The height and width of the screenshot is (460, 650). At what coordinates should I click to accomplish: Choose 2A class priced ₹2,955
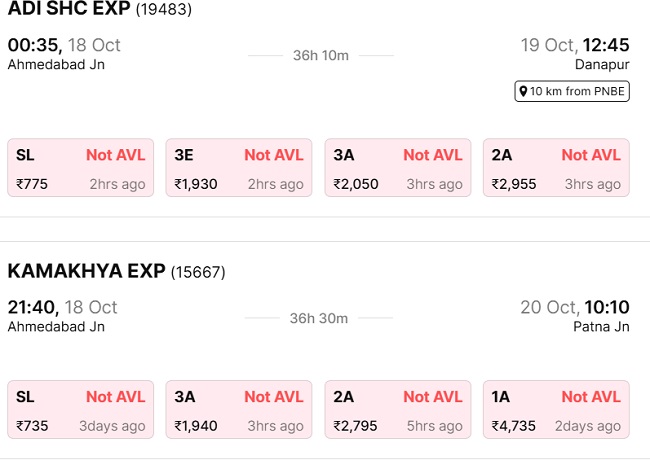556,168
